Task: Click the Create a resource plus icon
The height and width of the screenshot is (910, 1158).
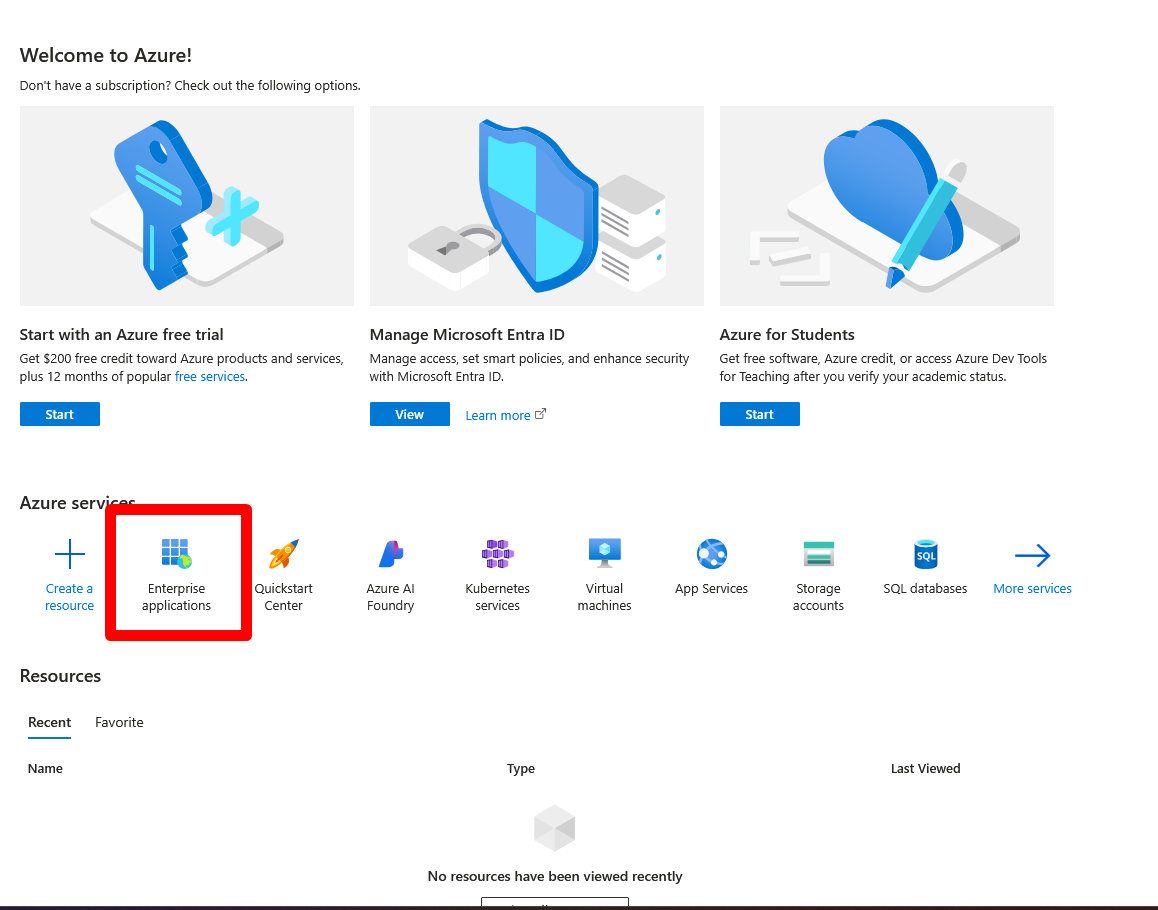Action: [69, 554]
